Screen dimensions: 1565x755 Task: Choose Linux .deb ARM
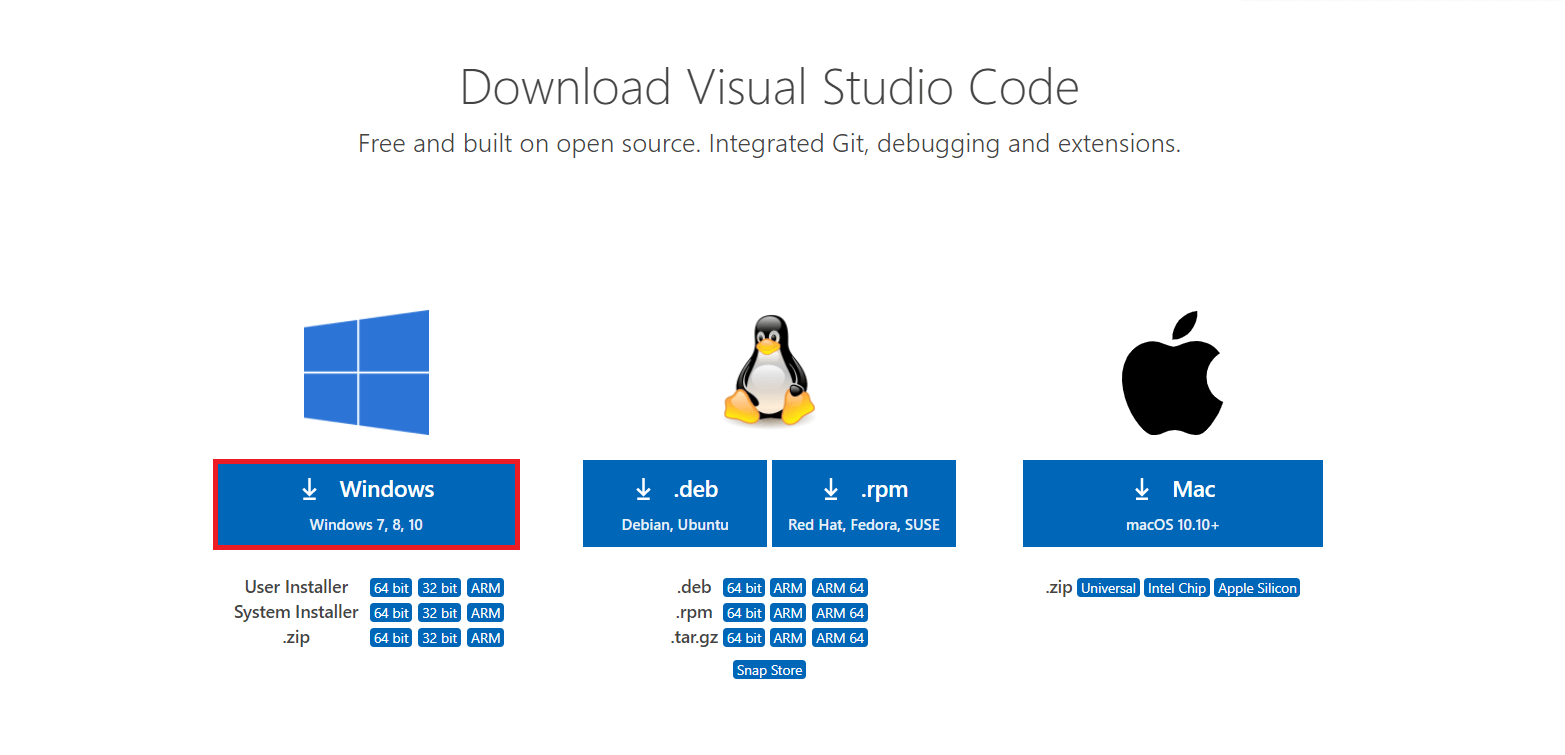pyautogui.click(x=788, y=588)
